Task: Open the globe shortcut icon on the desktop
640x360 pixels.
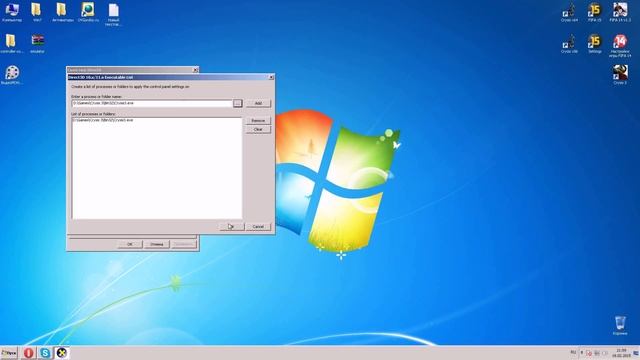Action: click(88, 12)
